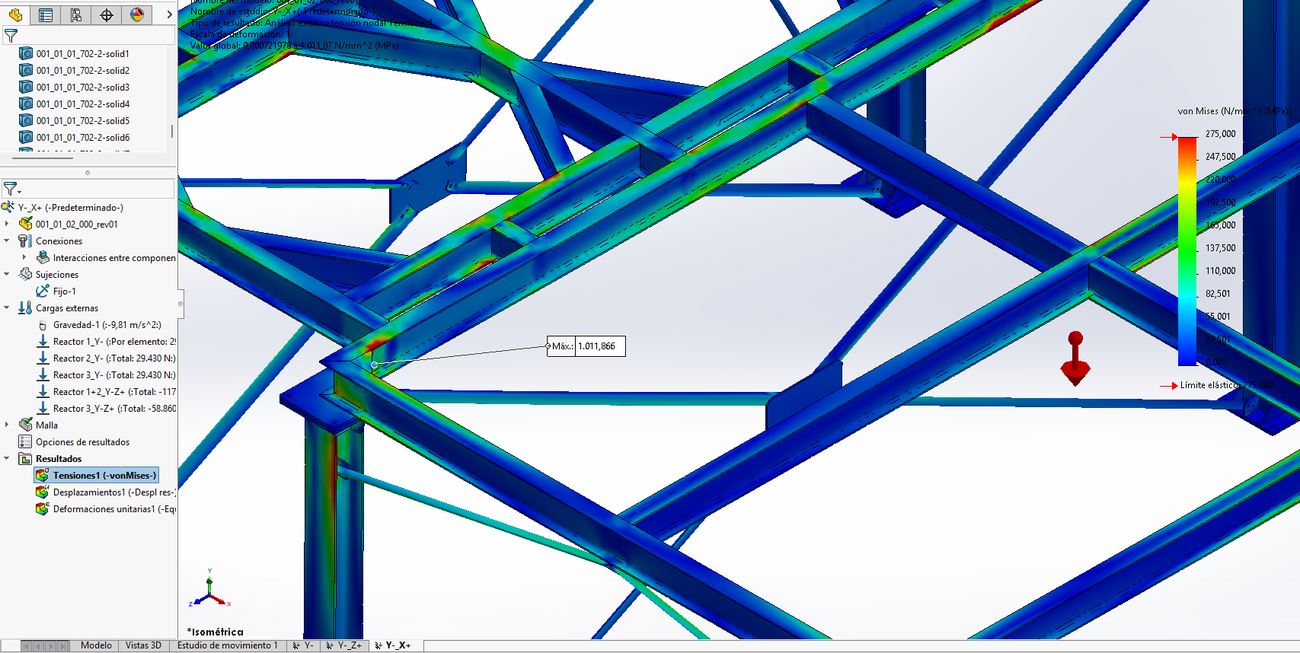Click the Reactor 3_Y- force arrow icon
The width and height of the screenshot is (1300, 653).
(x=43, y=375)
